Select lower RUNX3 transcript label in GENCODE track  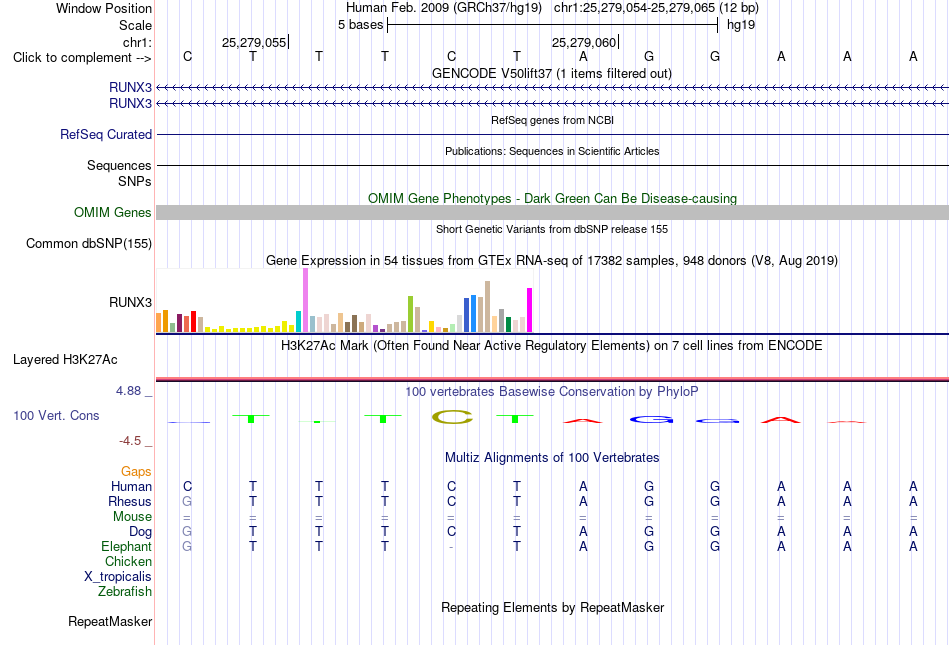coord(130,104)
